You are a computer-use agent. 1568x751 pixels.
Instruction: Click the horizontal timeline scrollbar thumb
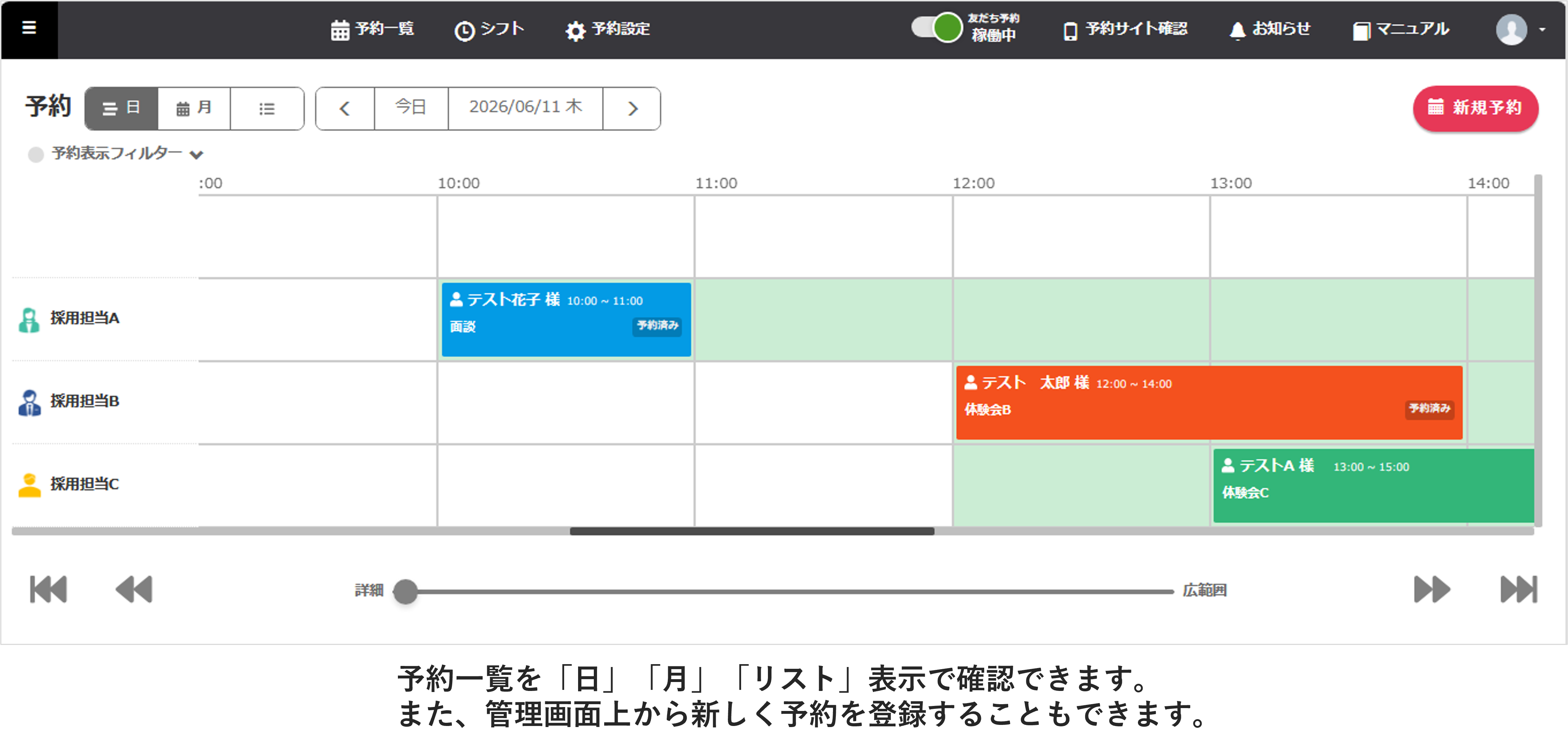(x=752, y=531)
